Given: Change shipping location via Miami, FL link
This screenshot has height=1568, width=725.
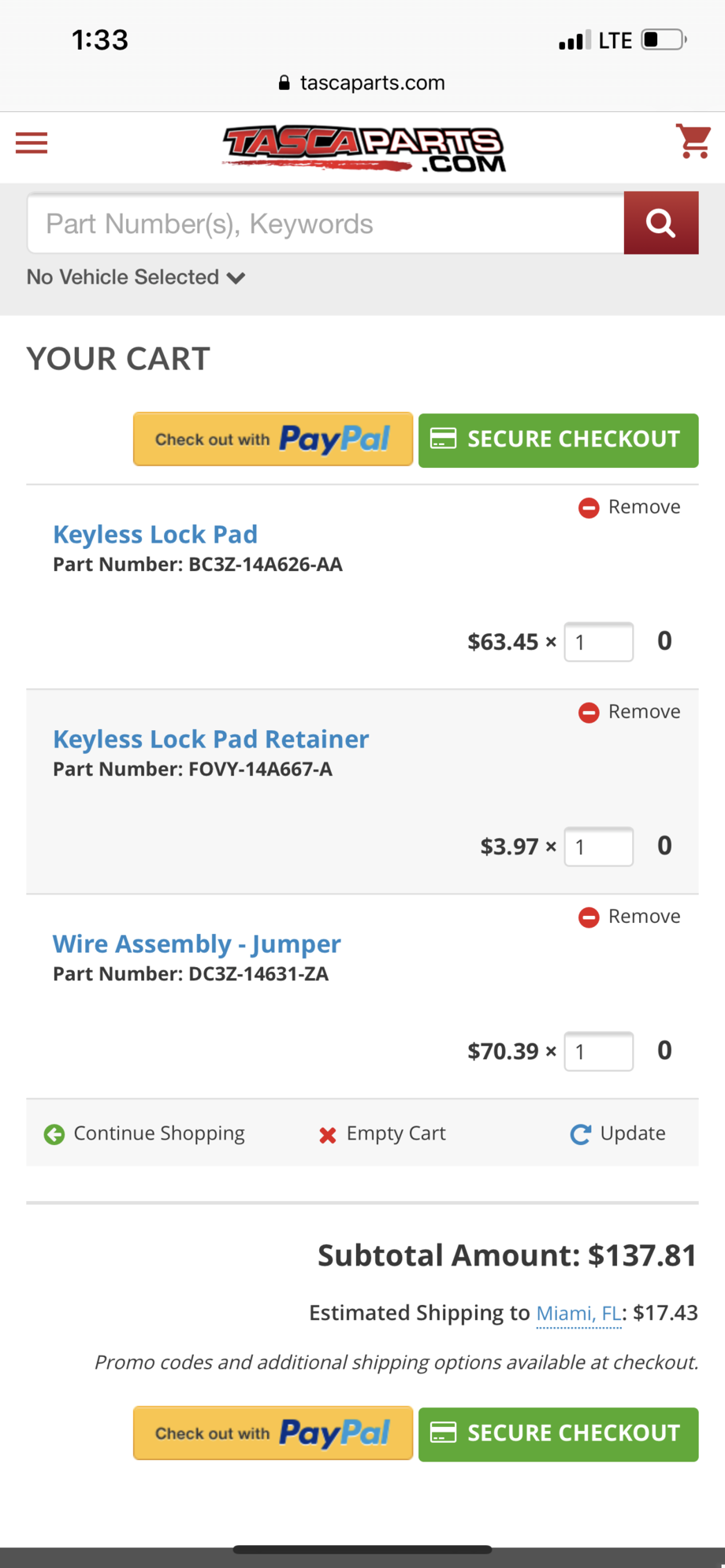Looking at the screenshot, I should pos(578,1313).
